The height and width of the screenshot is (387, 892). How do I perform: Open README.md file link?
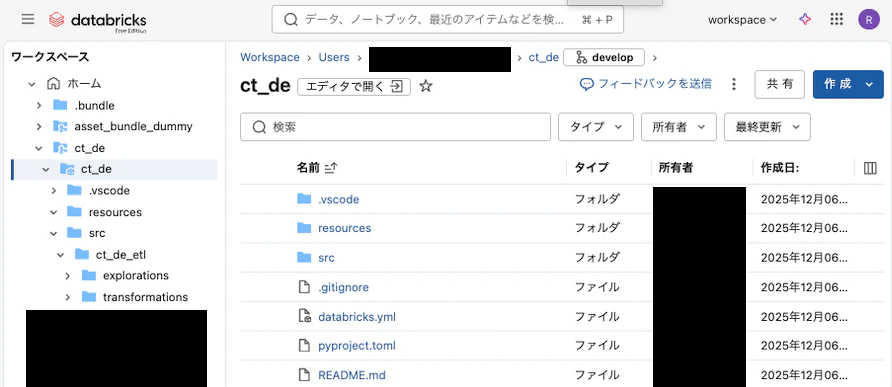pos(352,375)
